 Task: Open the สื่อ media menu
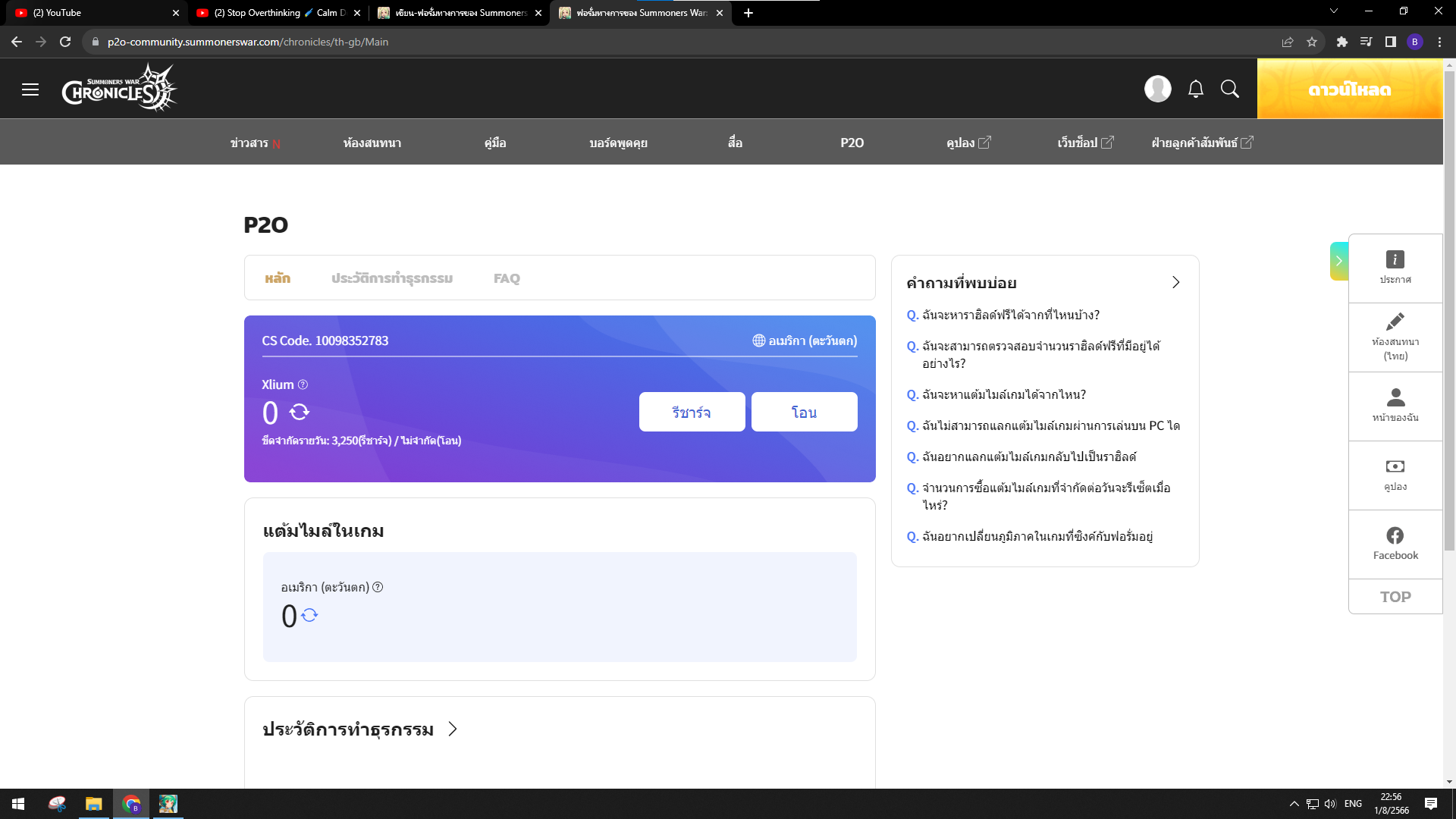[x=735, y=143]
